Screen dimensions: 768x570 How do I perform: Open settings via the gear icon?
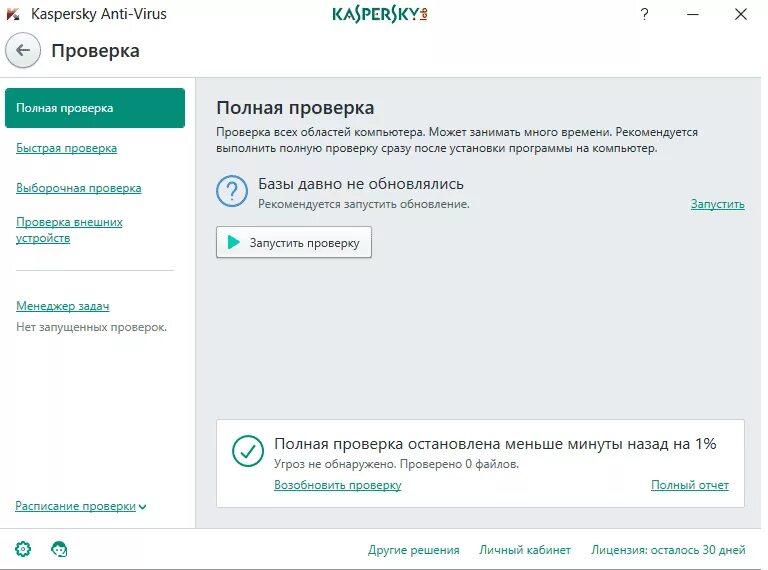click(23, 549)
